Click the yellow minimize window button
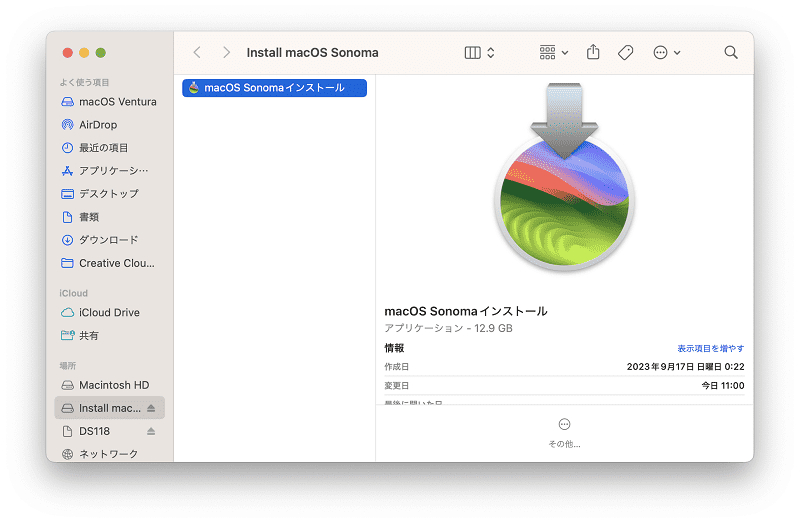Viewport: 800px width, 523px height. (x=84, y=53)
